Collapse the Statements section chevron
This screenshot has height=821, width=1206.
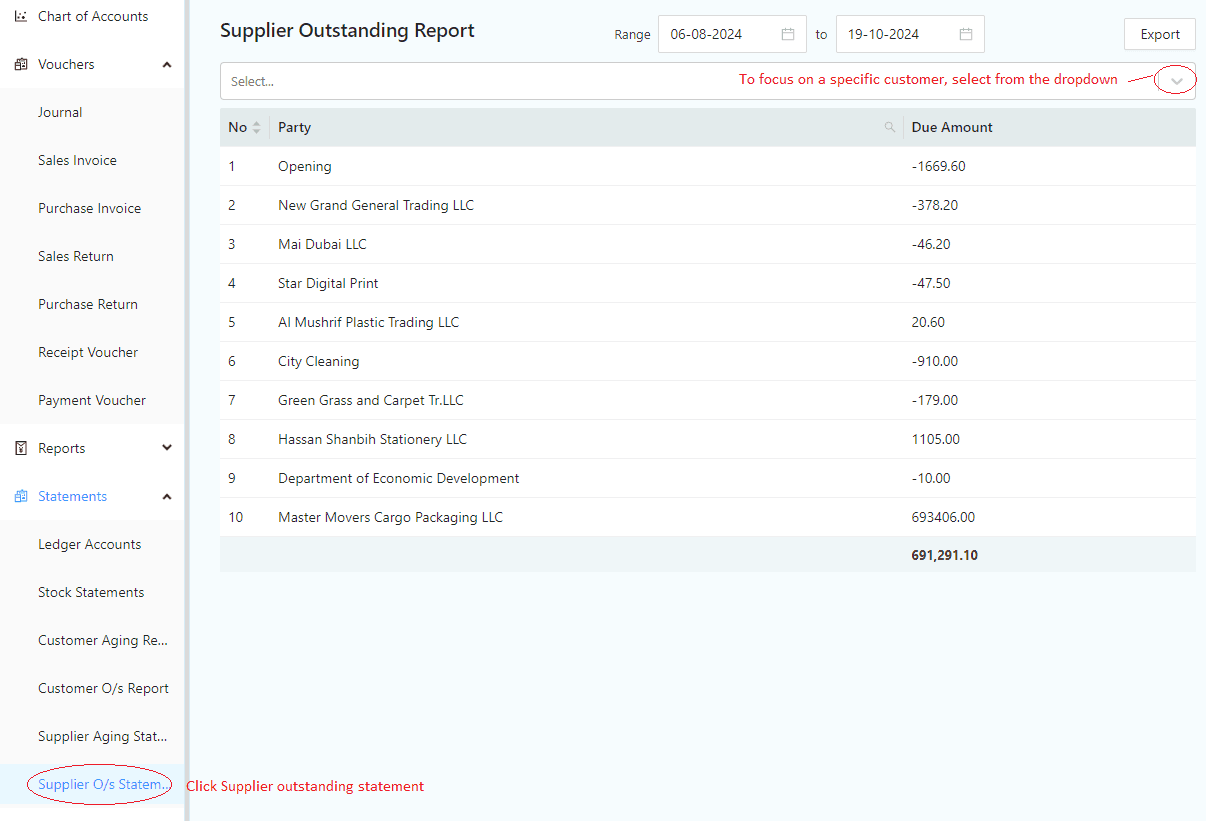(167, 496)
